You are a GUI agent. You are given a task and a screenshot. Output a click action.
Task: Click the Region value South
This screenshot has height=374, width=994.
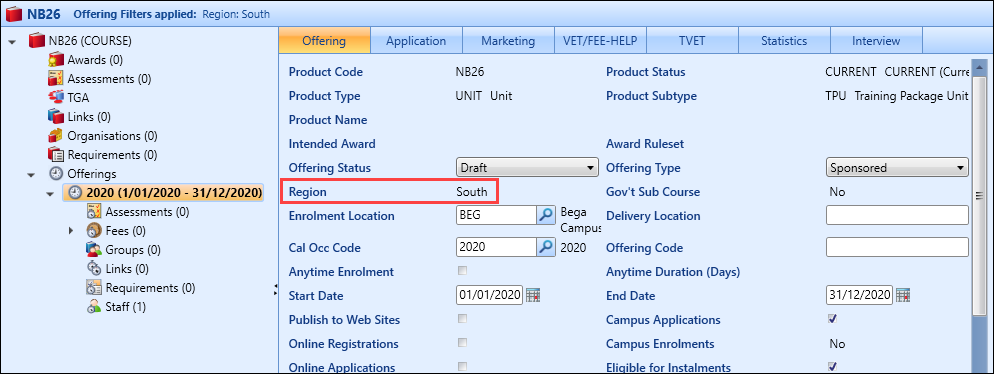click(x=472, y=191)
